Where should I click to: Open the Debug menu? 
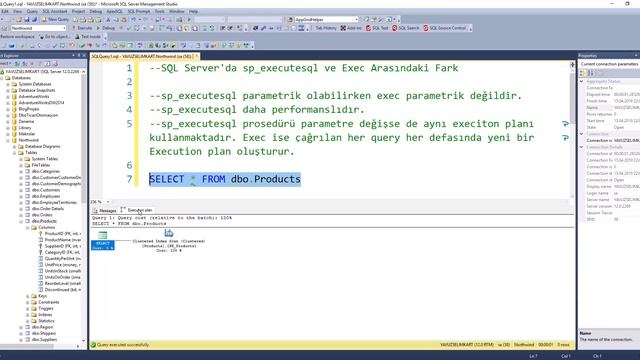click(96, 11)
